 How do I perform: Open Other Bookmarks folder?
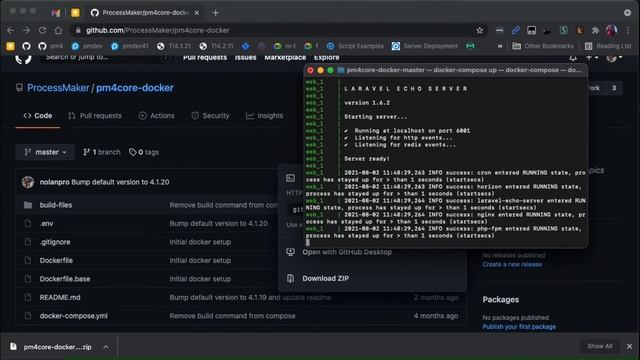click(543, 46)
